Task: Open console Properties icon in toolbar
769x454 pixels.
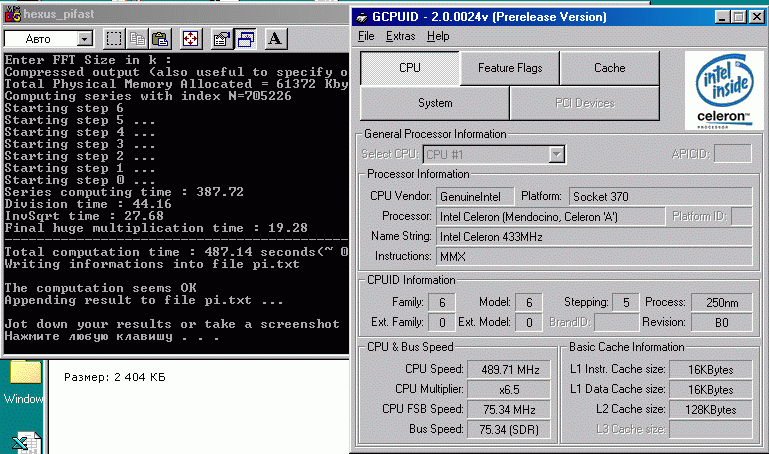Action: (222, 39)
